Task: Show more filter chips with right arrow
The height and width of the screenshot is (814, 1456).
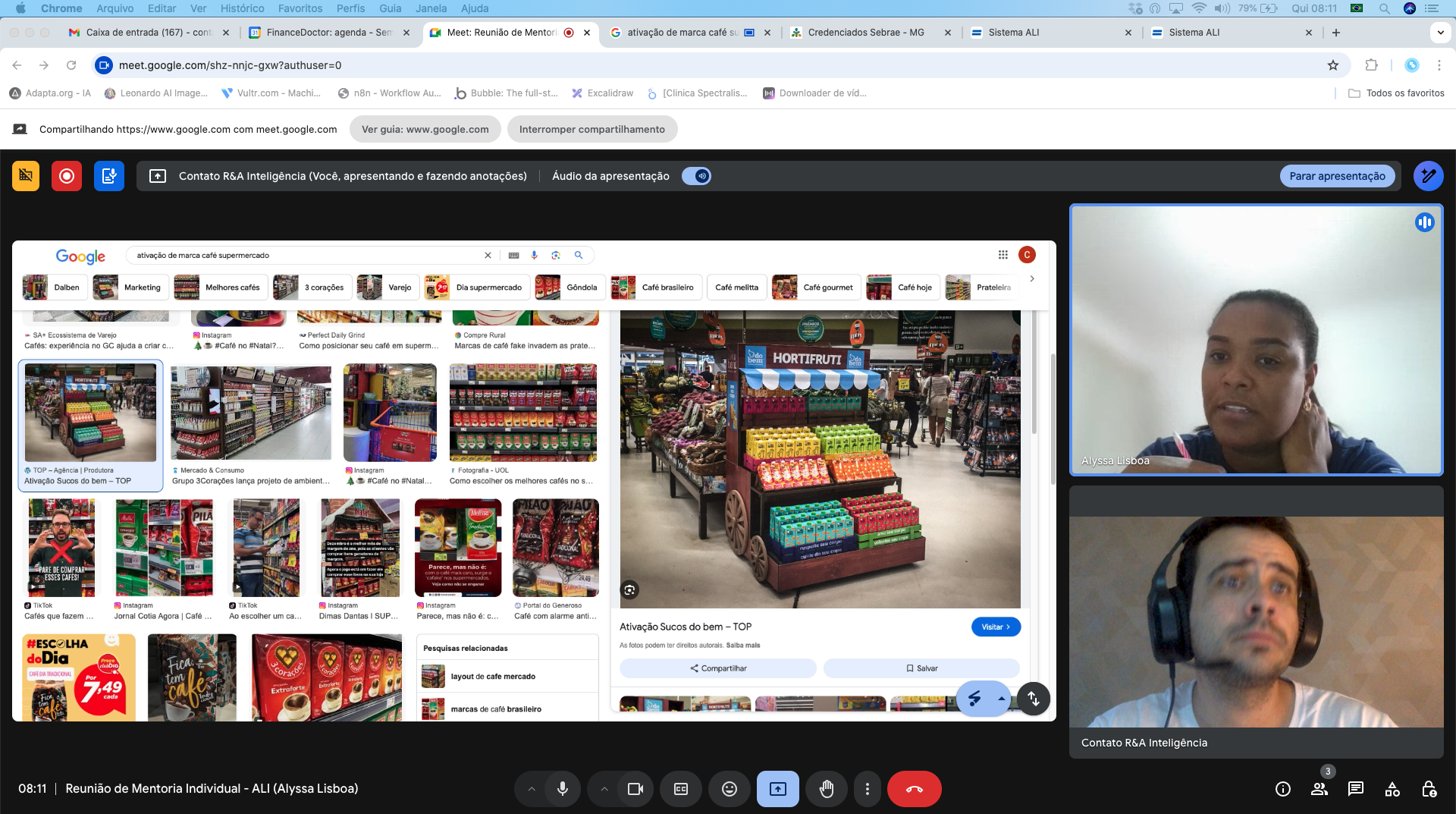Action: (1032, 279)
